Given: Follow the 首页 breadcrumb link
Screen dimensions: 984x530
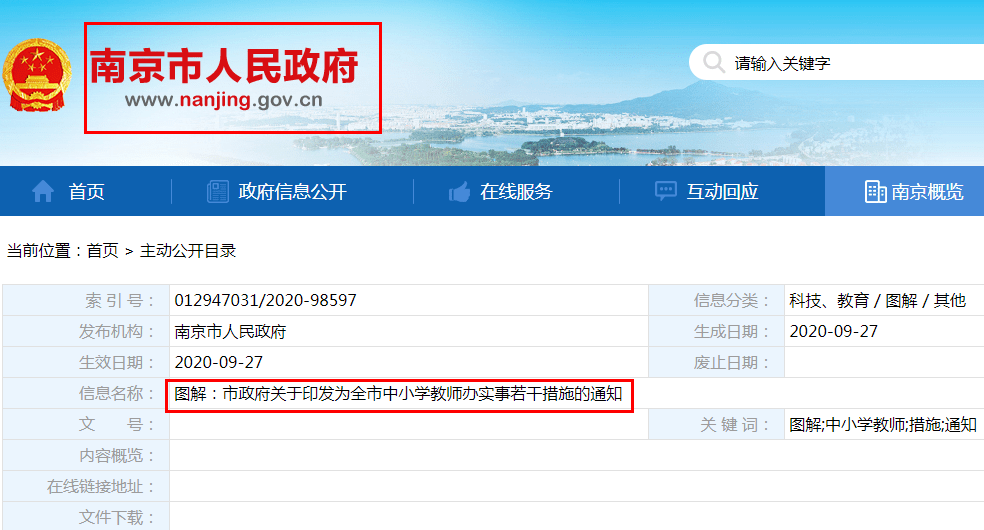Looking at the screenshot, I should click(x=102, y=251).
